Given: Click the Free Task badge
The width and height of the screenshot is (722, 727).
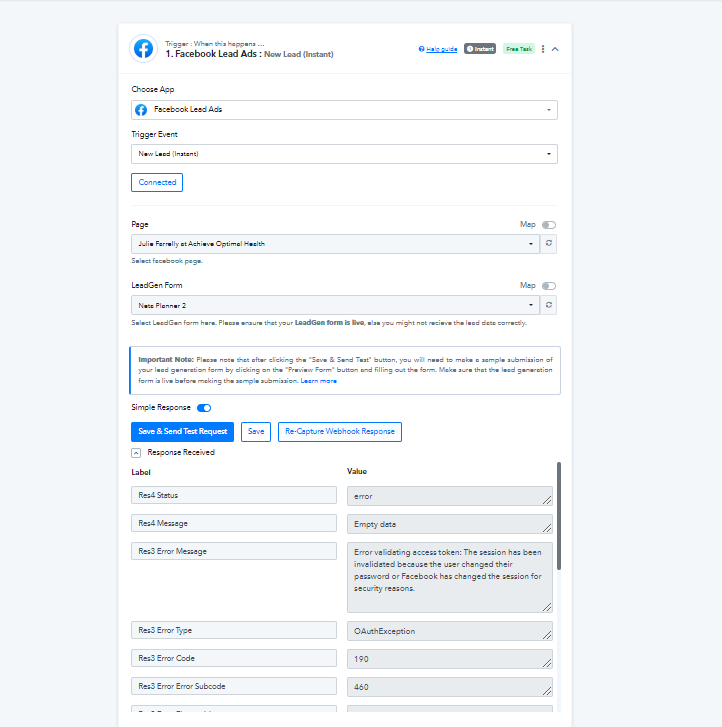Looking at the screenshot, I should pyautogui.click(x=518, y=49).
